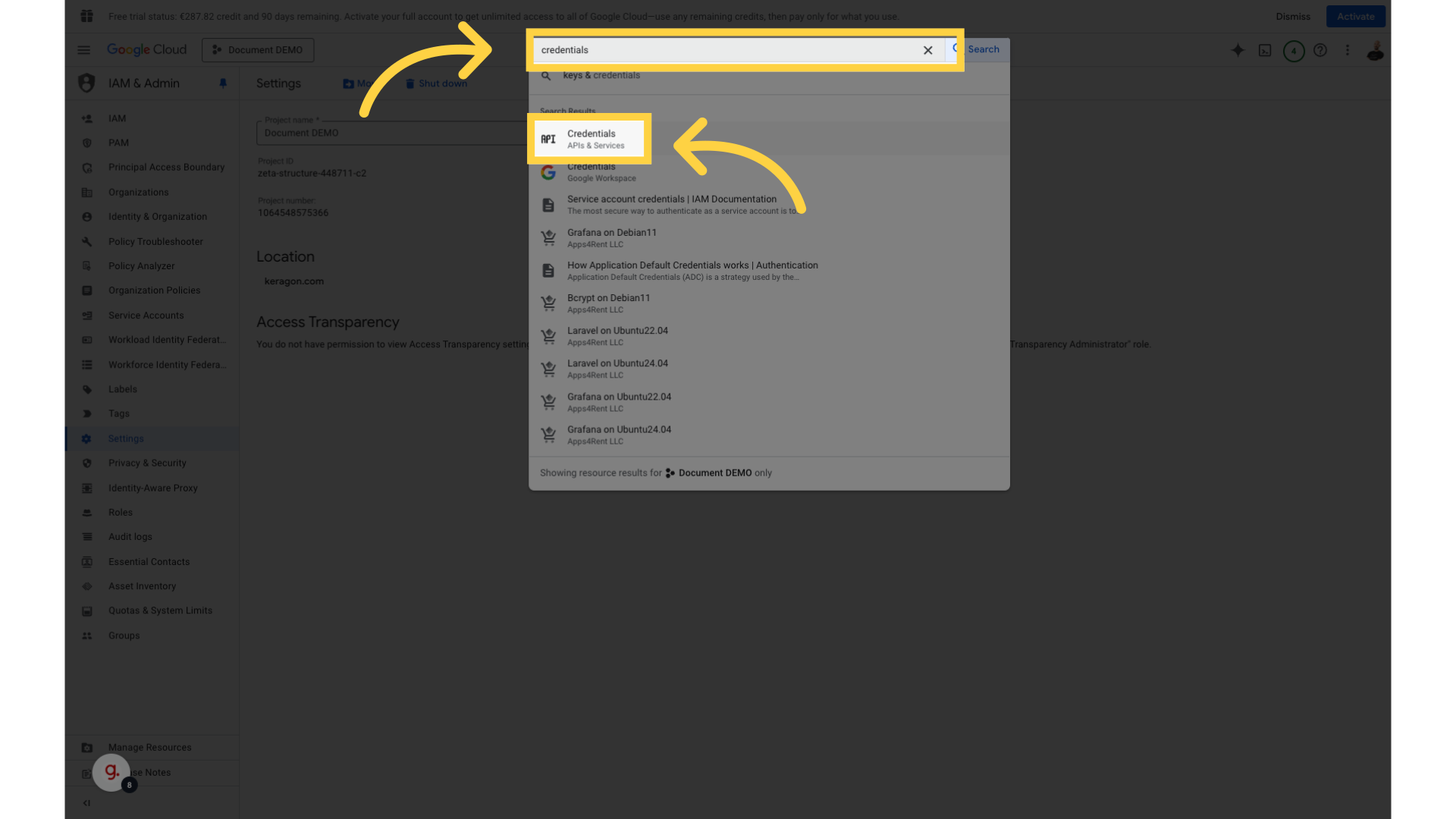The width and height of the screenshot is (1456, 819).
Task: Open Workload Identity Federation sidebar item
Action: [x=152, y=340]
